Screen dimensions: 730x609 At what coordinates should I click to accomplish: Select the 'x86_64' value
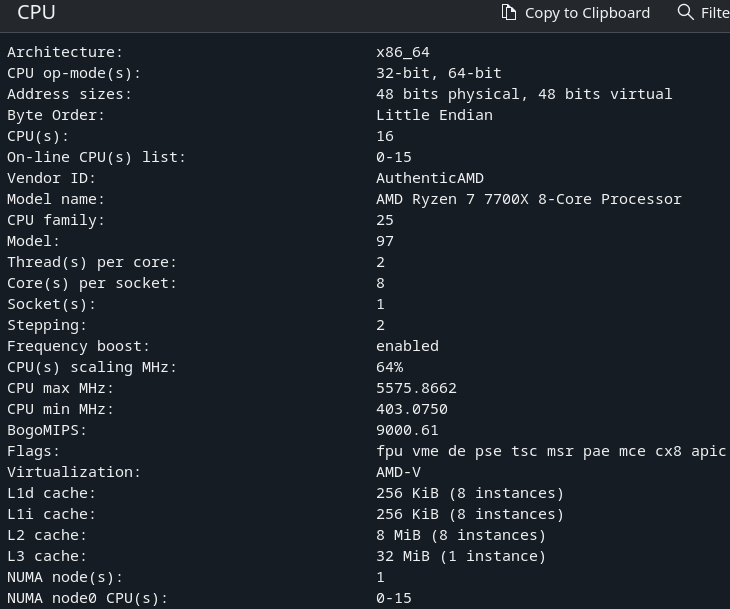403,52
